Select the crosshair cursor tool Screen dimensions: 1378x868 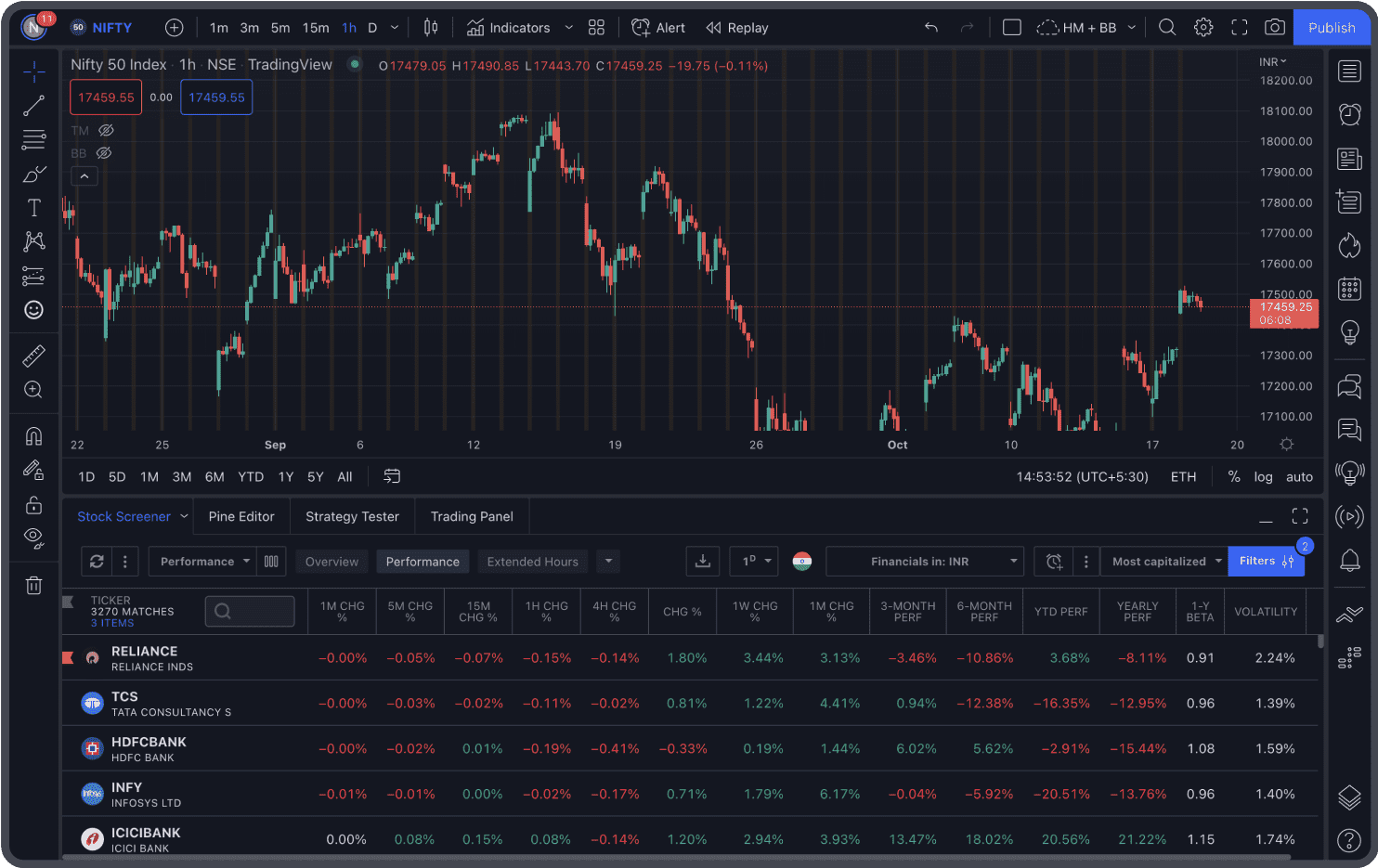(33, 71)
